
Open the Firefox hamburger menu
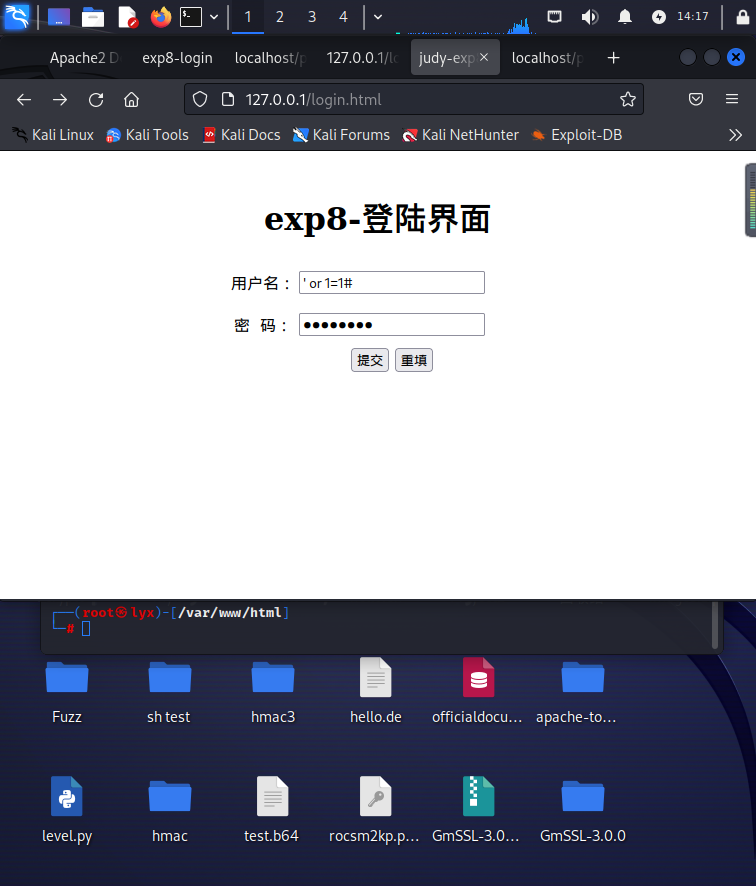732,99
